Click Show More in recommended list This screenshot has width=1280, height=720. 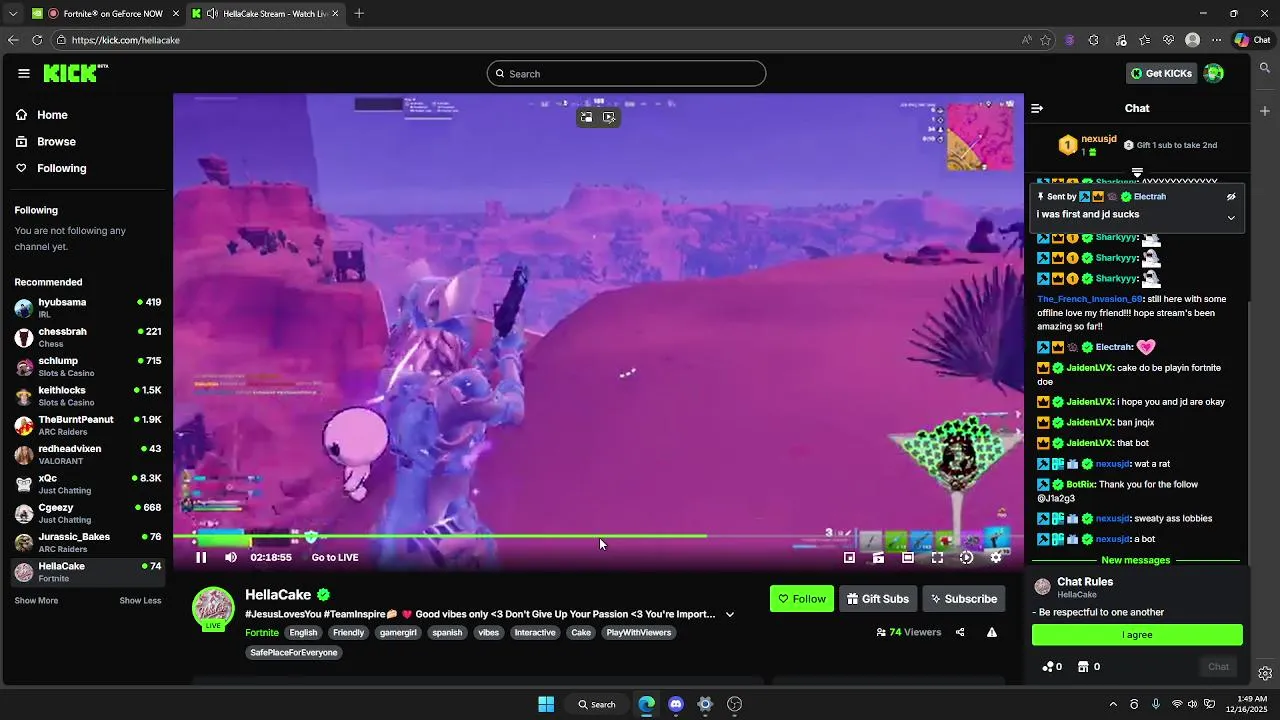pyautogui.click(x=36, y=601)
